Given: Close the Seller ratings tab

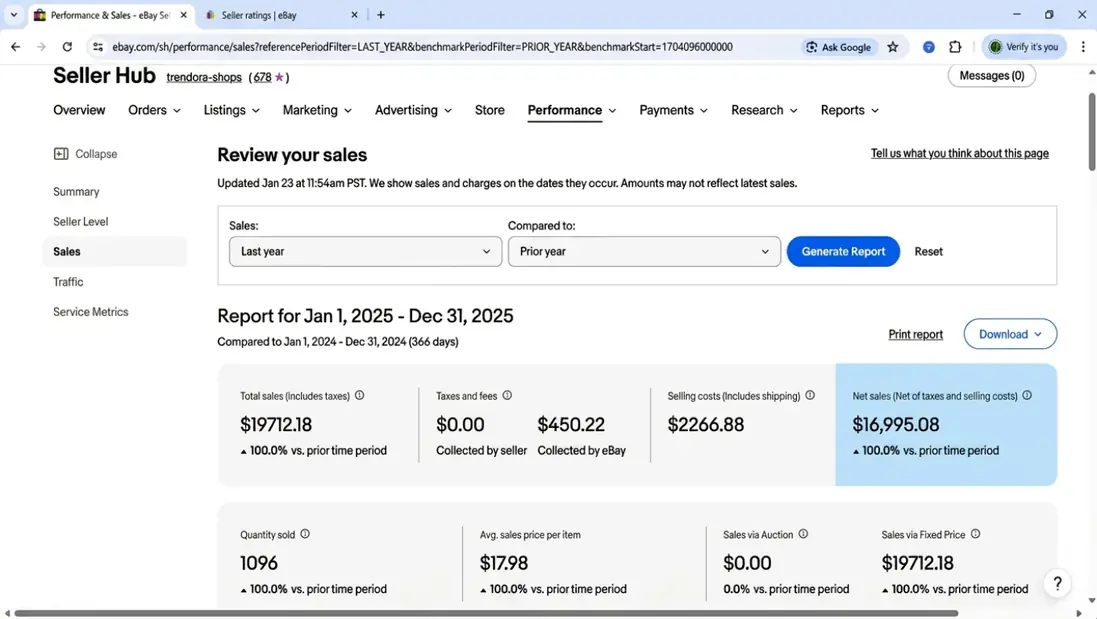Looking at the screenshot, I should (x=354, y=15).
